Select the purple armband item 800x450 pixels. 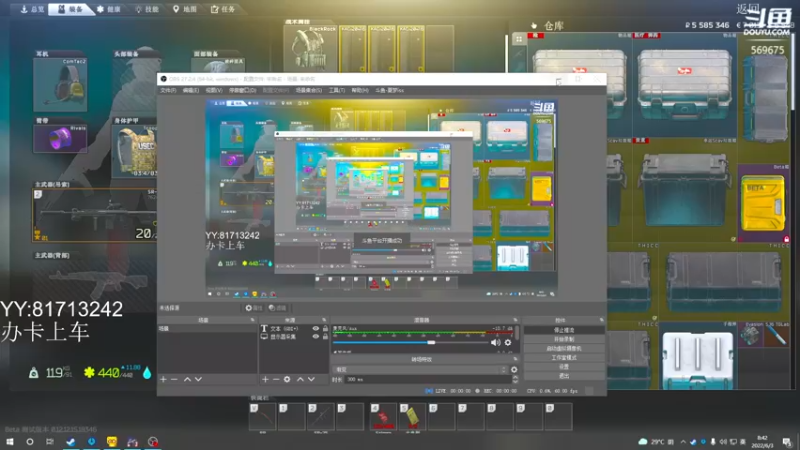60,138
